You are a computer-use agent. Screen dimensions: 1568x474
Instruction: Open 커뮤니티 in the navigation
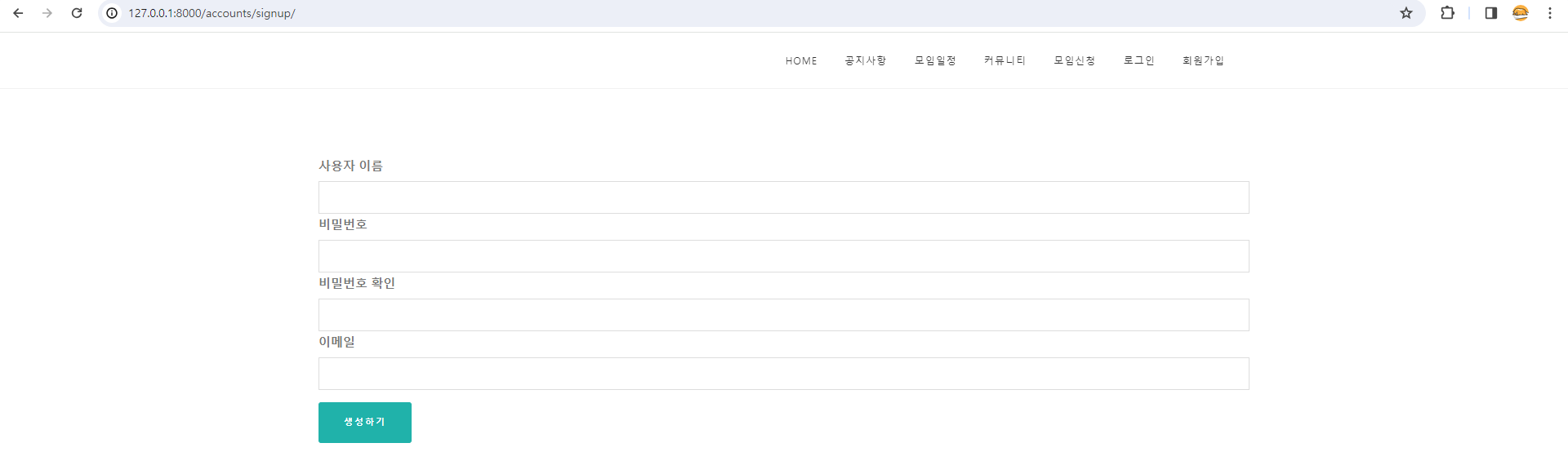(1004, 60)
